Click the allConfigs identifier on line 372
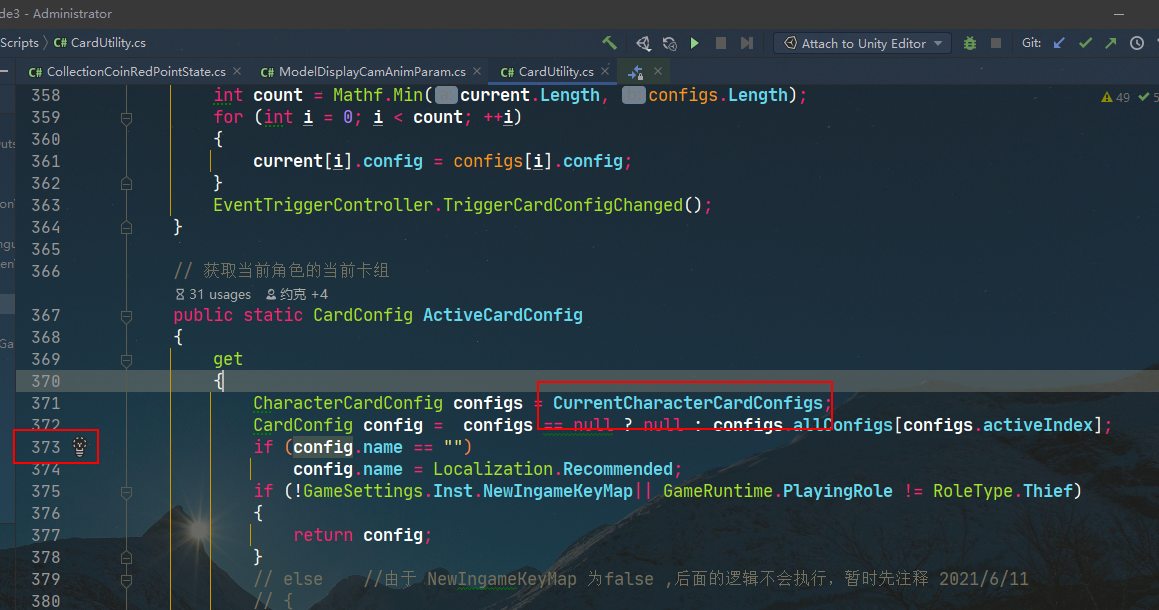This screenshot has height=610, width=1159. tap(843, 426)
